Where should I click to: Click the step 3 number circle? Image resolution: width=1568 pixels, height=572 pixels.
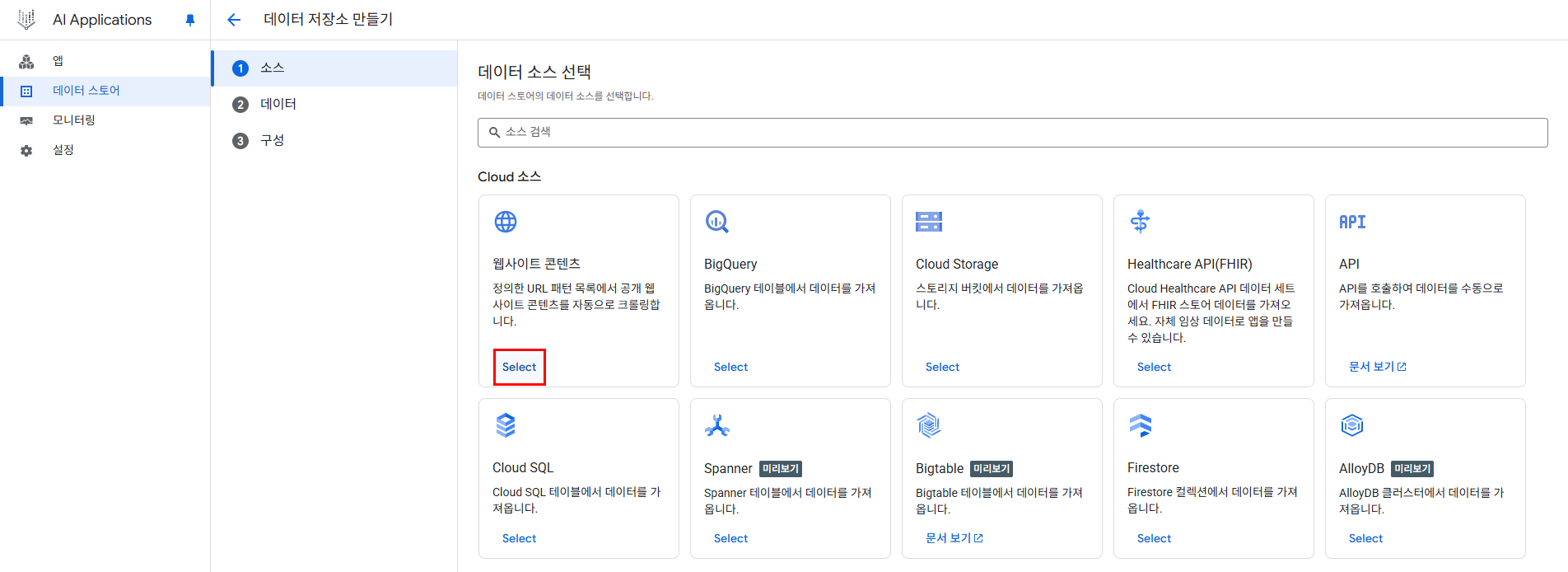[240, 141]
